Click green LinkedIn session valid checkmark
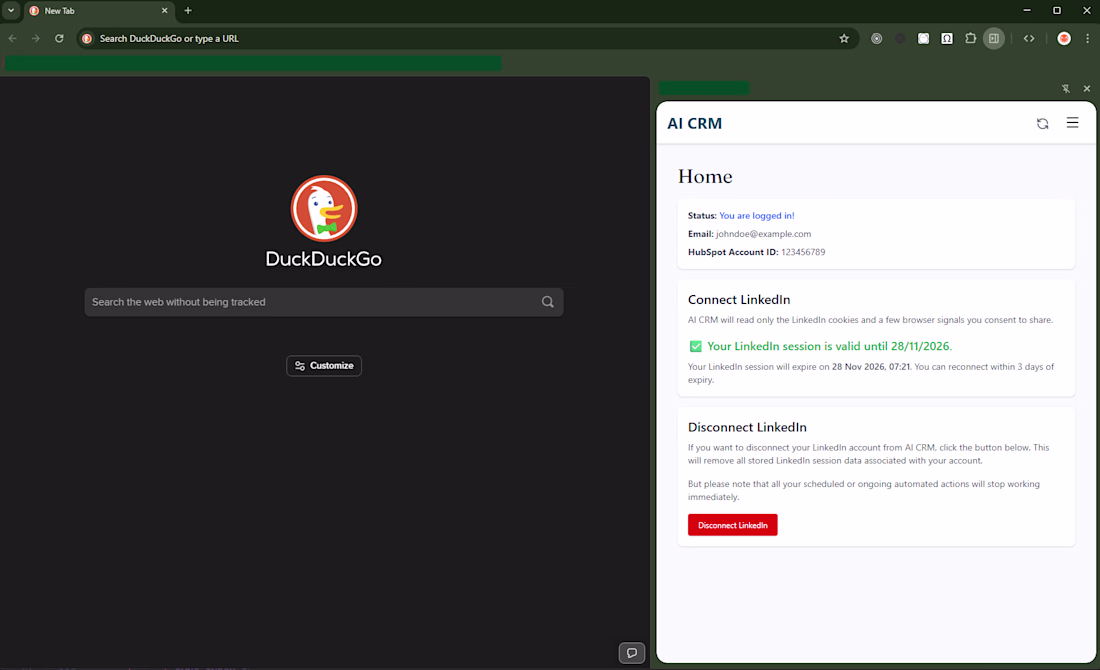 pyautogui.click(x=695, y=346)
